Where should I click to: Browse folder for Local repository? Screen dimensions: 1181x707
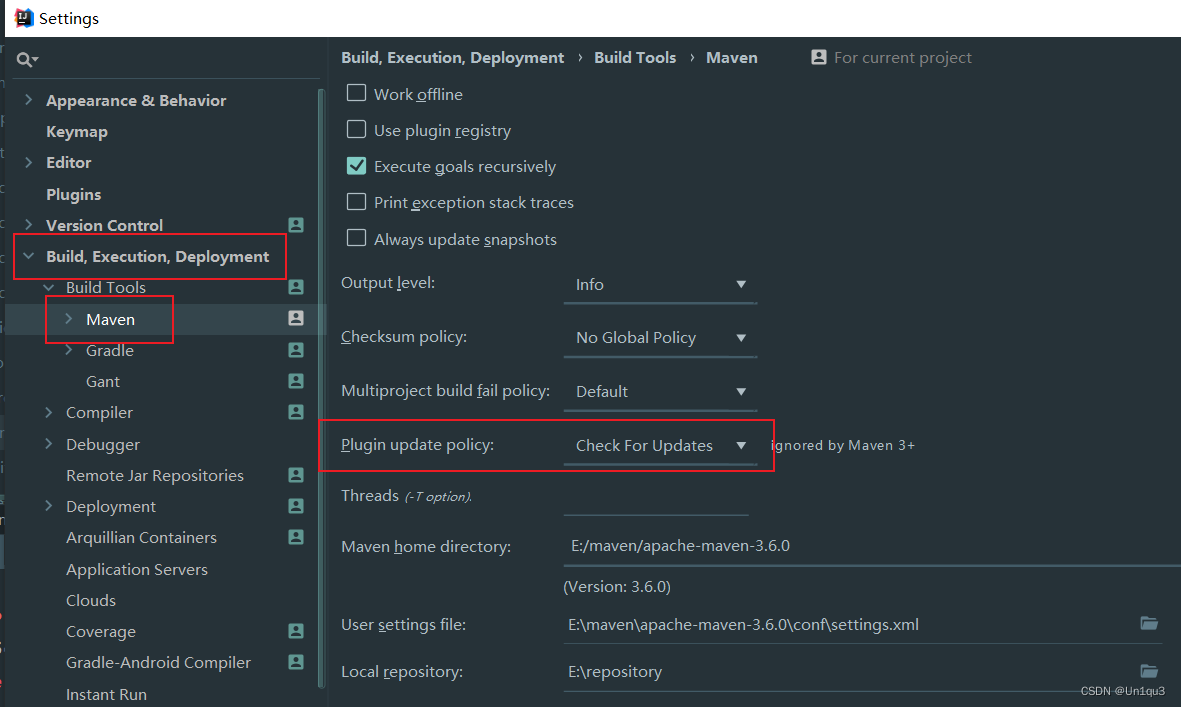1149,670
